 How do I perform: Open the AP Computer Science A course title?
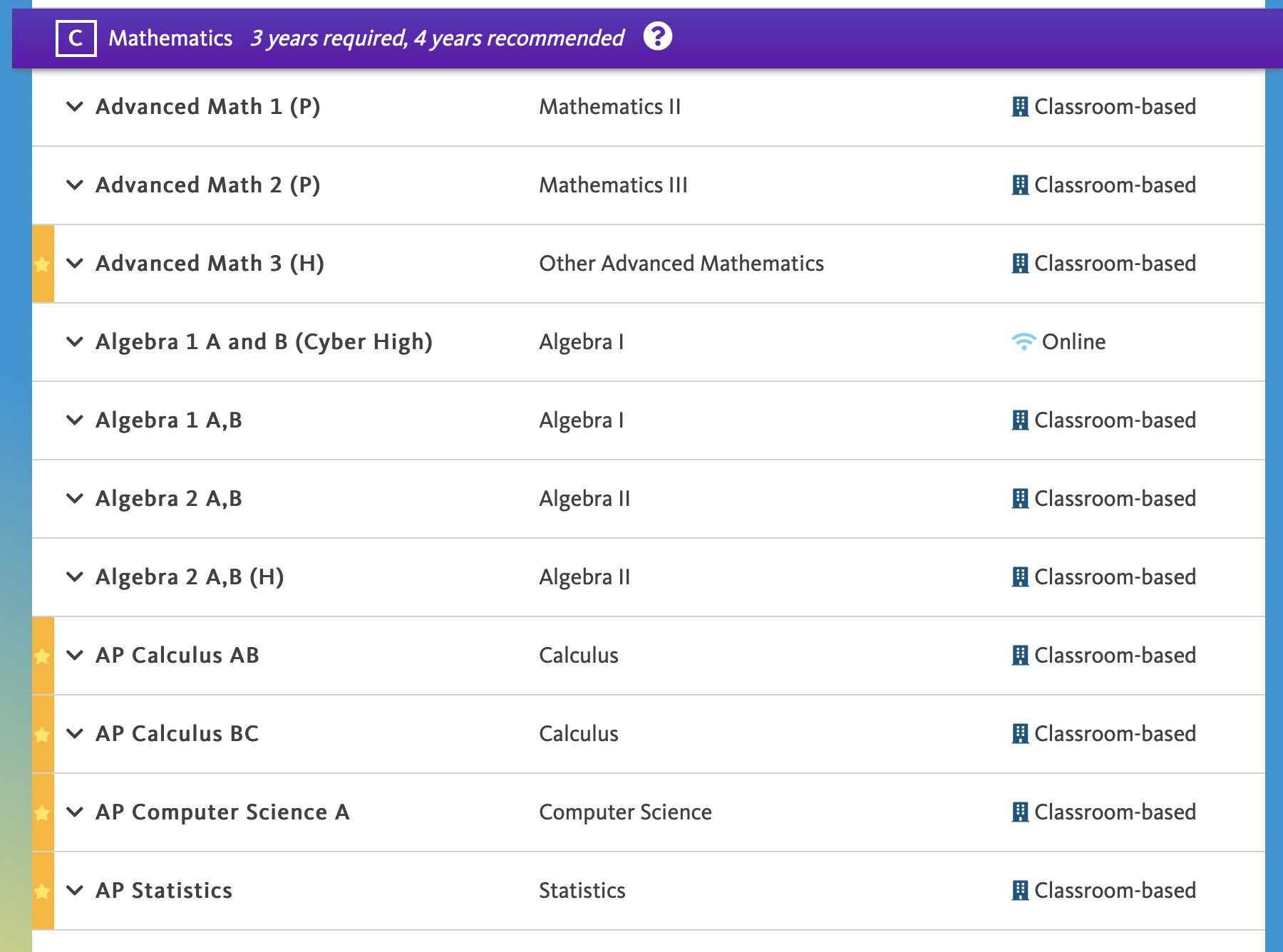(x=223, y=812)
